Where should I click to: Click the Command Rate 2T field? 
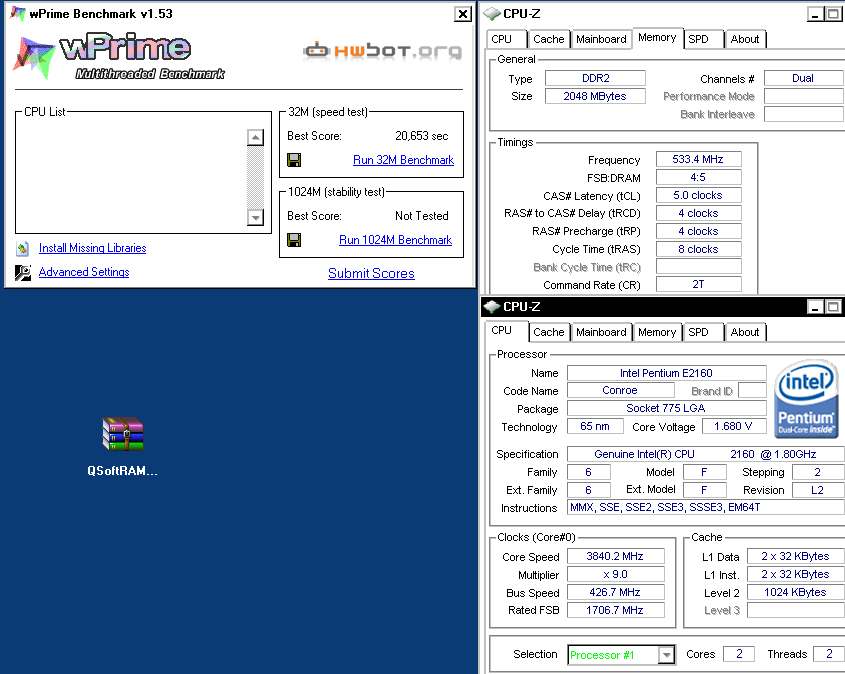point(698,284)
